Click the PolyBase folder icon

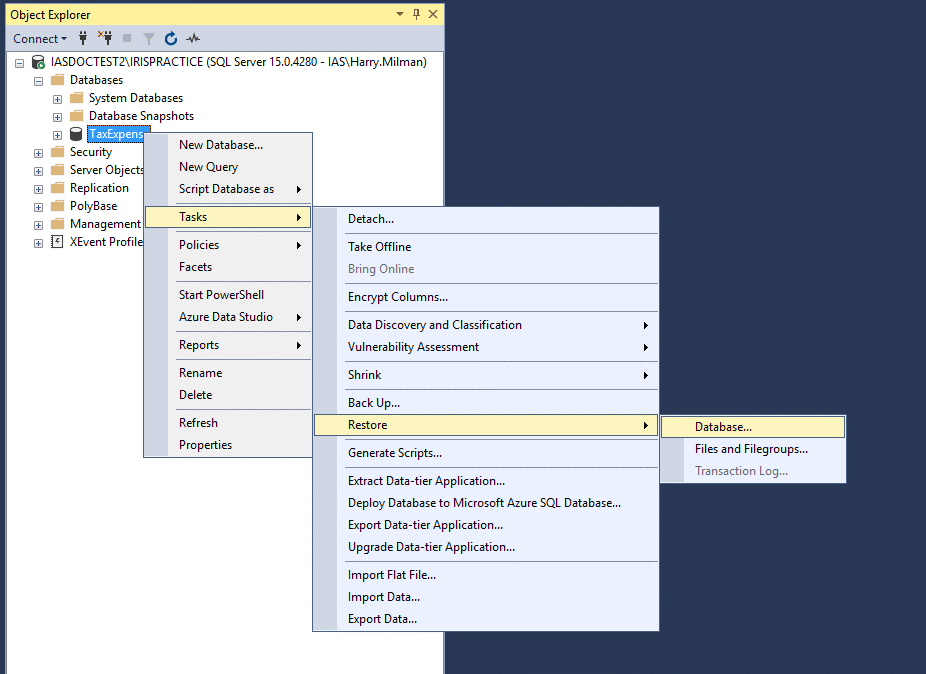coord(57,206)
